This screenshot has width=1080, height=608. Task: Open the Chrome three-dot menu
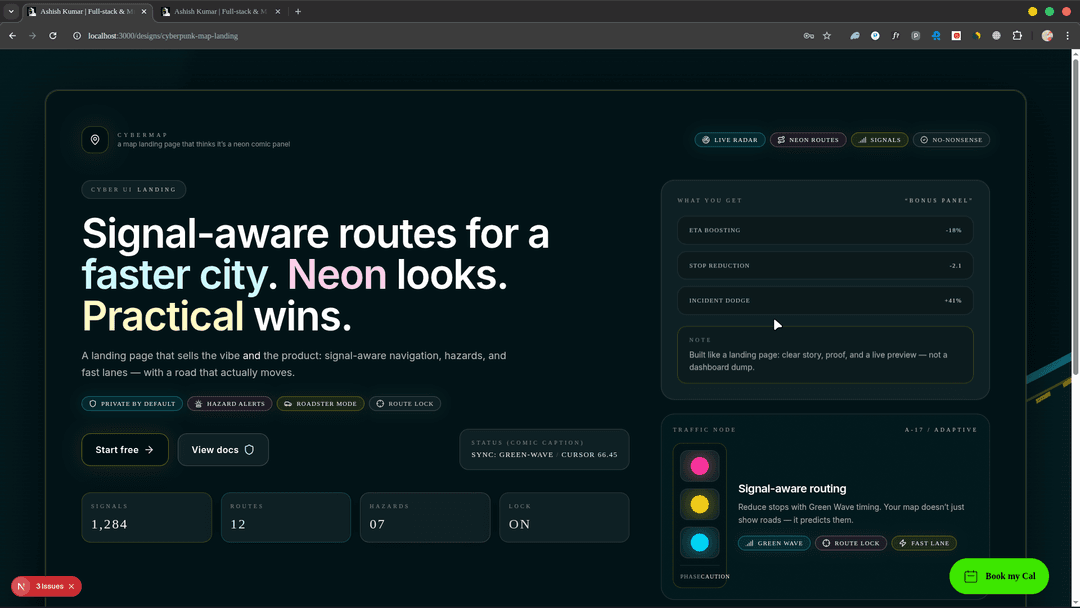pos(1067,36)
